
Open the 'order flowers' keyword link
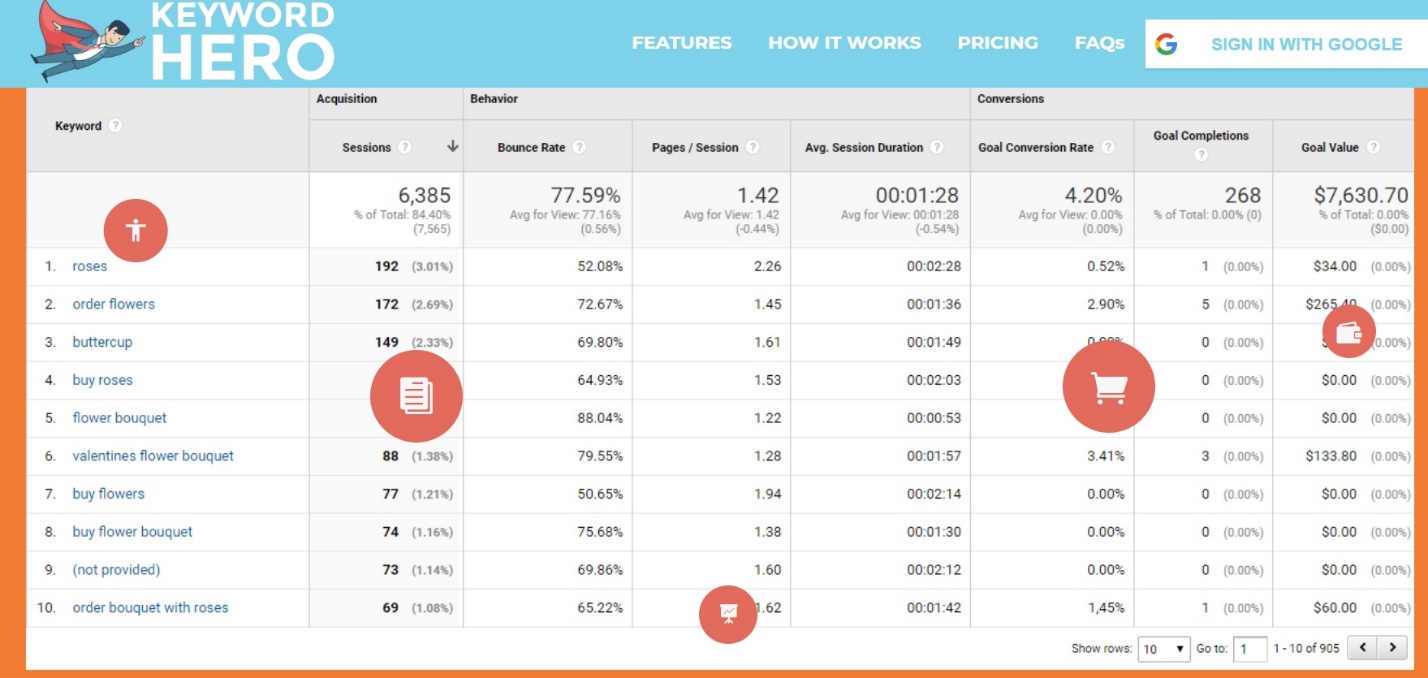[114, 304]
